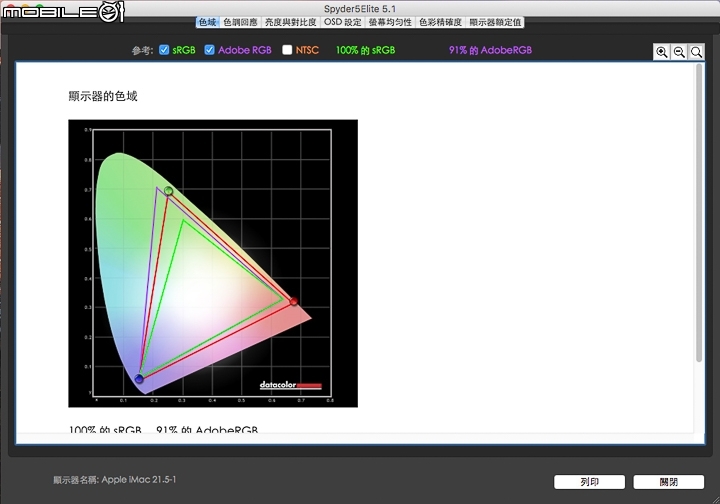Zoom in using the plus magnifier icon

[x=662, y=52]
